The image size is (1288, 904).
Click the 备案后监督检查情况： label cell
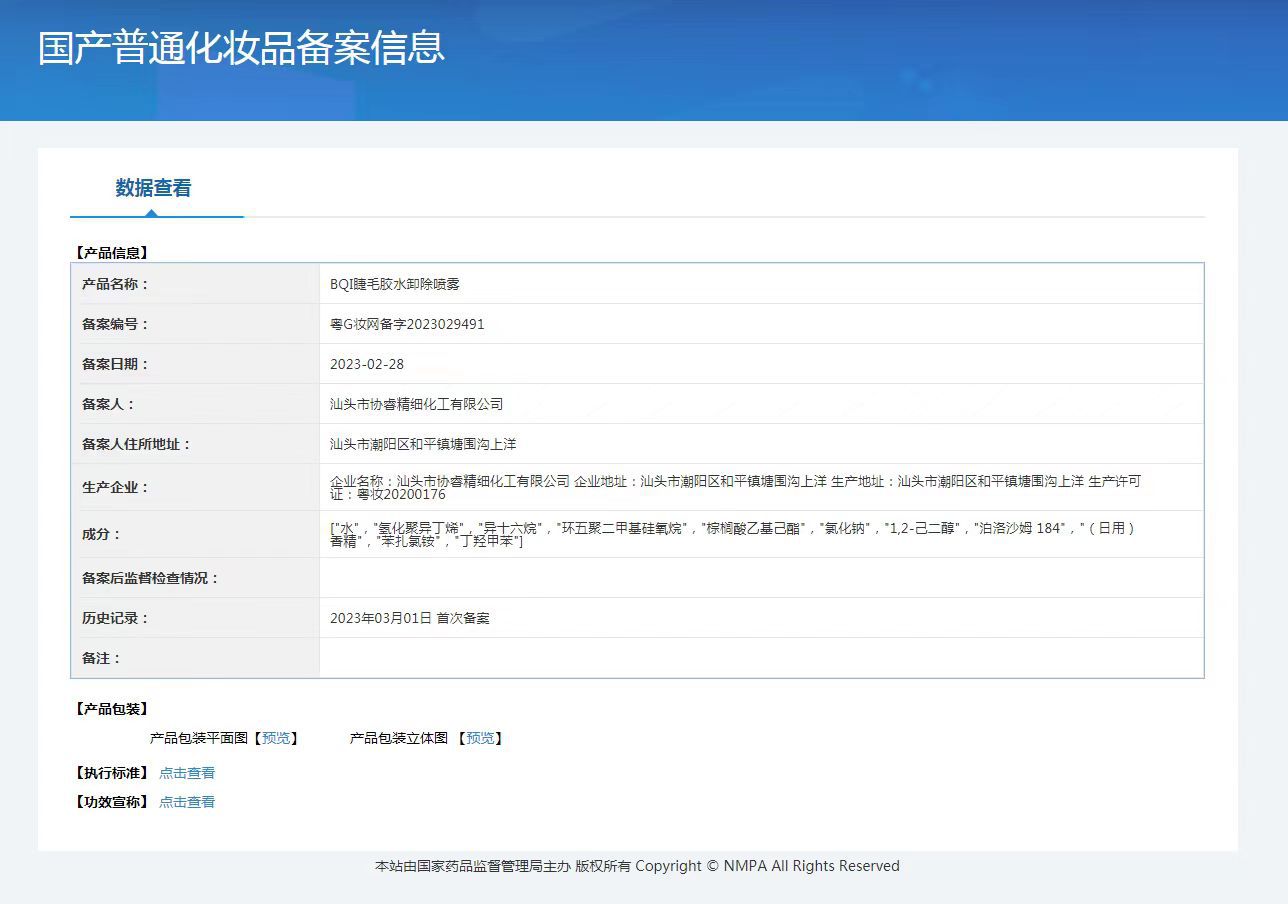pyautogui.click(x=195, y=578)
